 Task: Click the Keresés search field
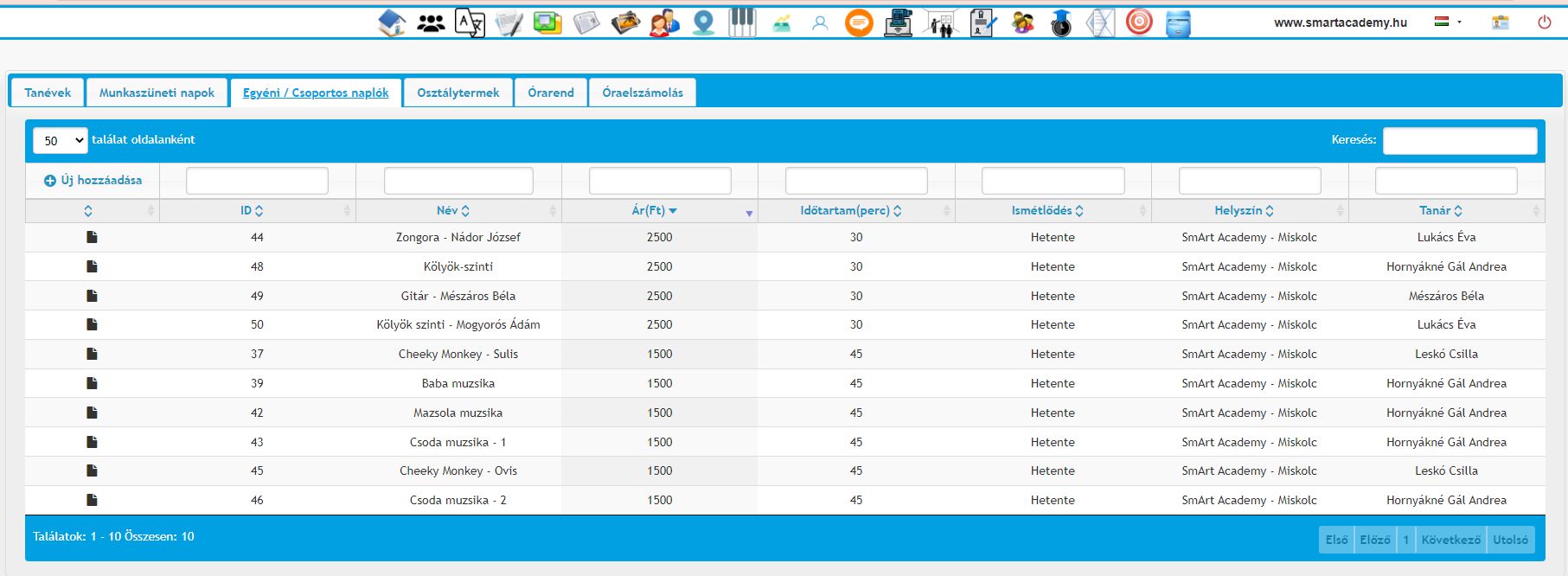tap(1459, 140)
